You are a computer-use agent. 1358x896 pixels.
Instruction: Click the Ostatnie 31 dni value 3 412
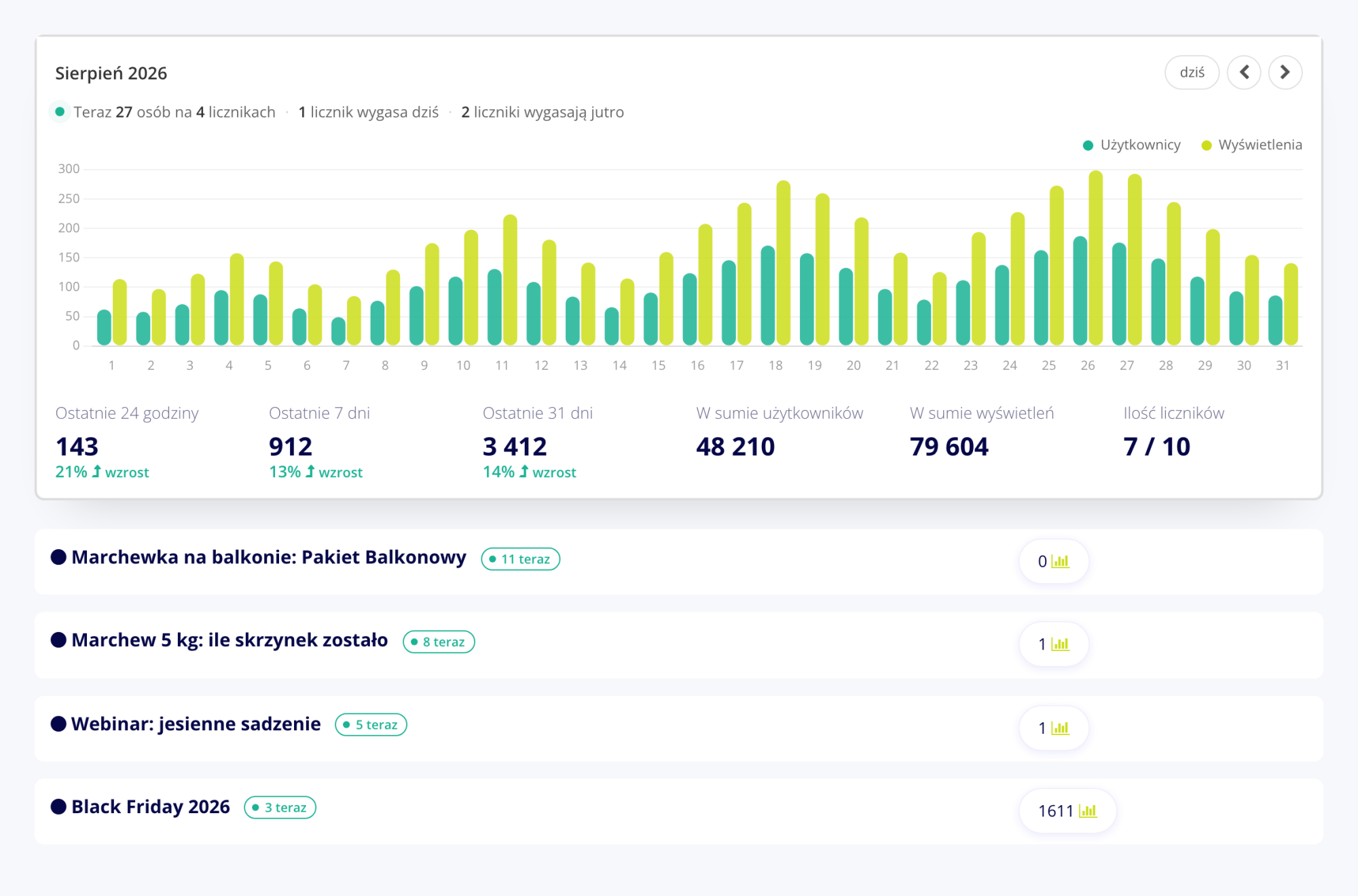(x=515, y=447)
